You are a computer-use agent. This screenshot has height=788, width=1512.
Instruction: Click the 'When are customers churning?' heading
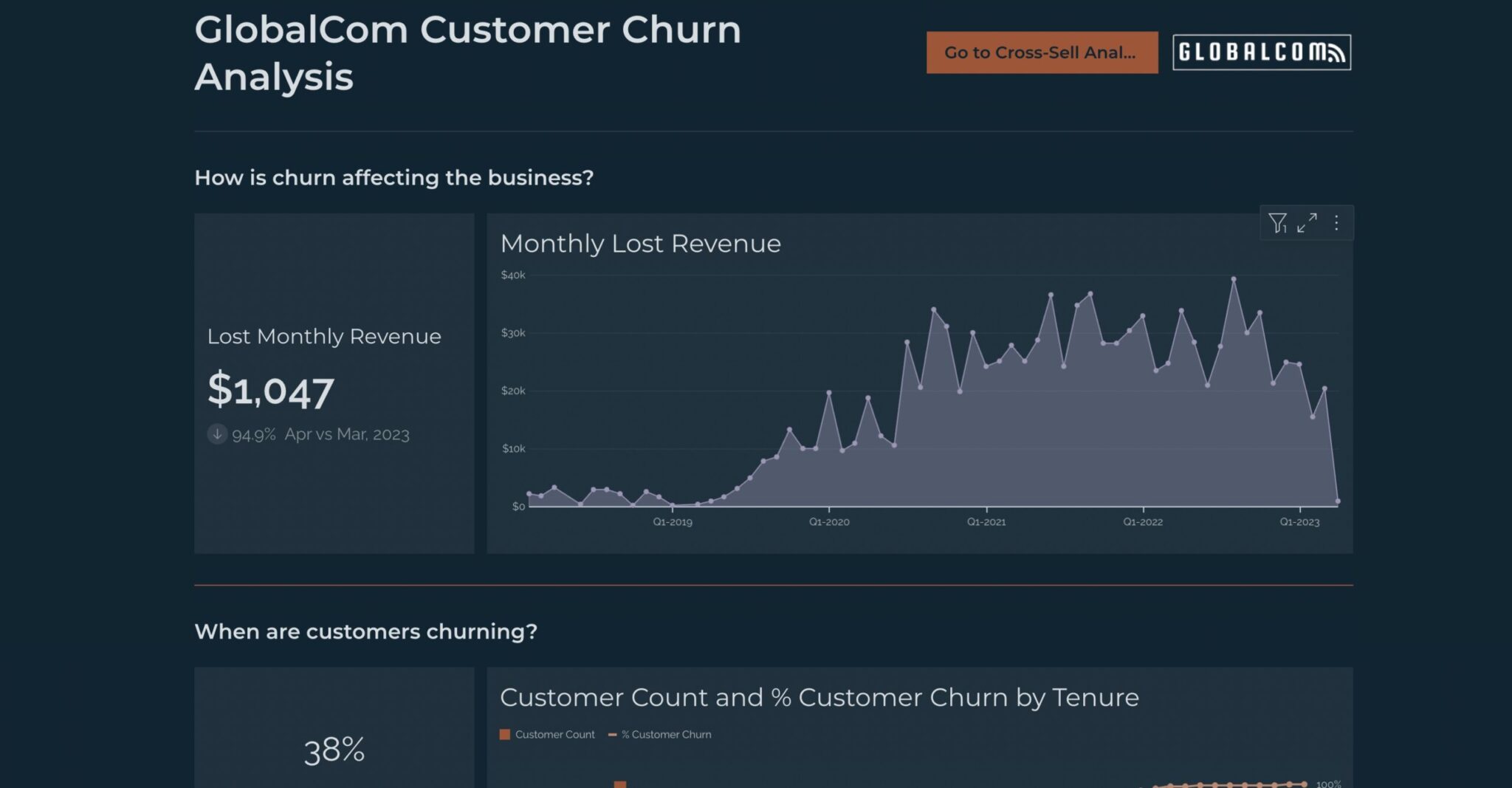365,631
